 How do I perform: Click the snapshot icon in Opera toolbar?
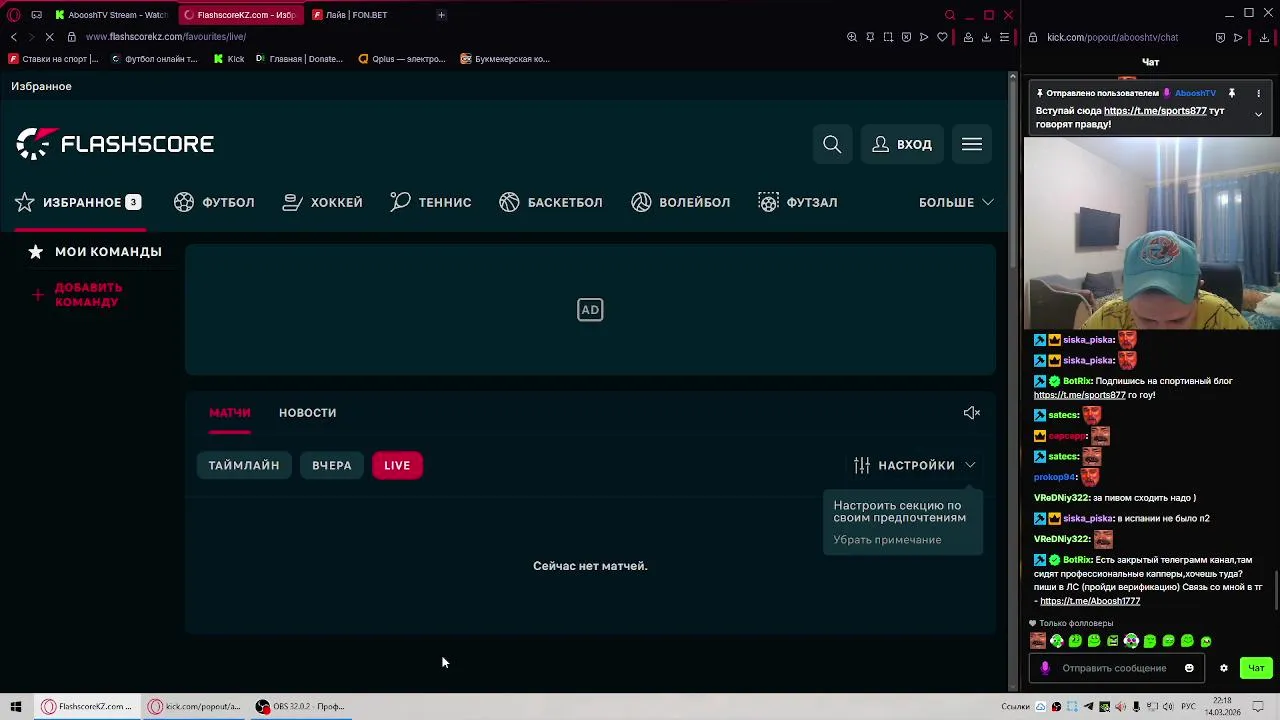pyautogui.click(x=888, y=37)
